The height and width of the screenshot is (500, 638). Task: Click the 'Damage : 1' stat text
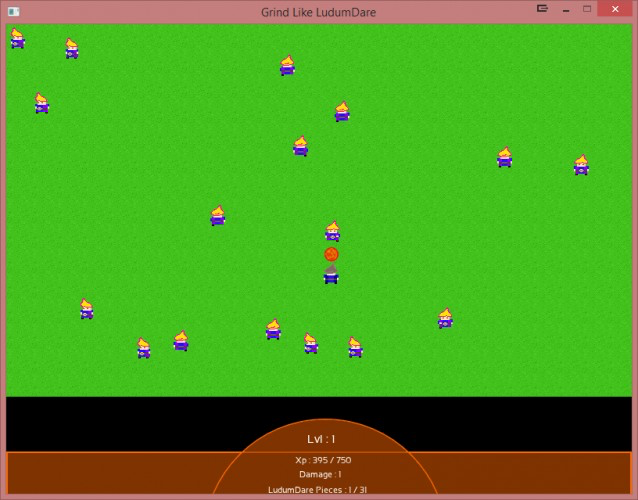click(320, 474)
